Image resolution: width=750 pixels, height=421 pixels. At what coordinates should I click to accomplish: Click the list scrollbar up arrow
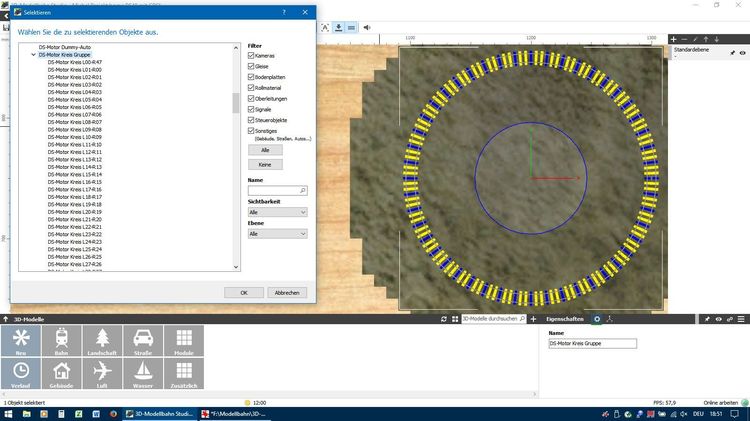236,47
